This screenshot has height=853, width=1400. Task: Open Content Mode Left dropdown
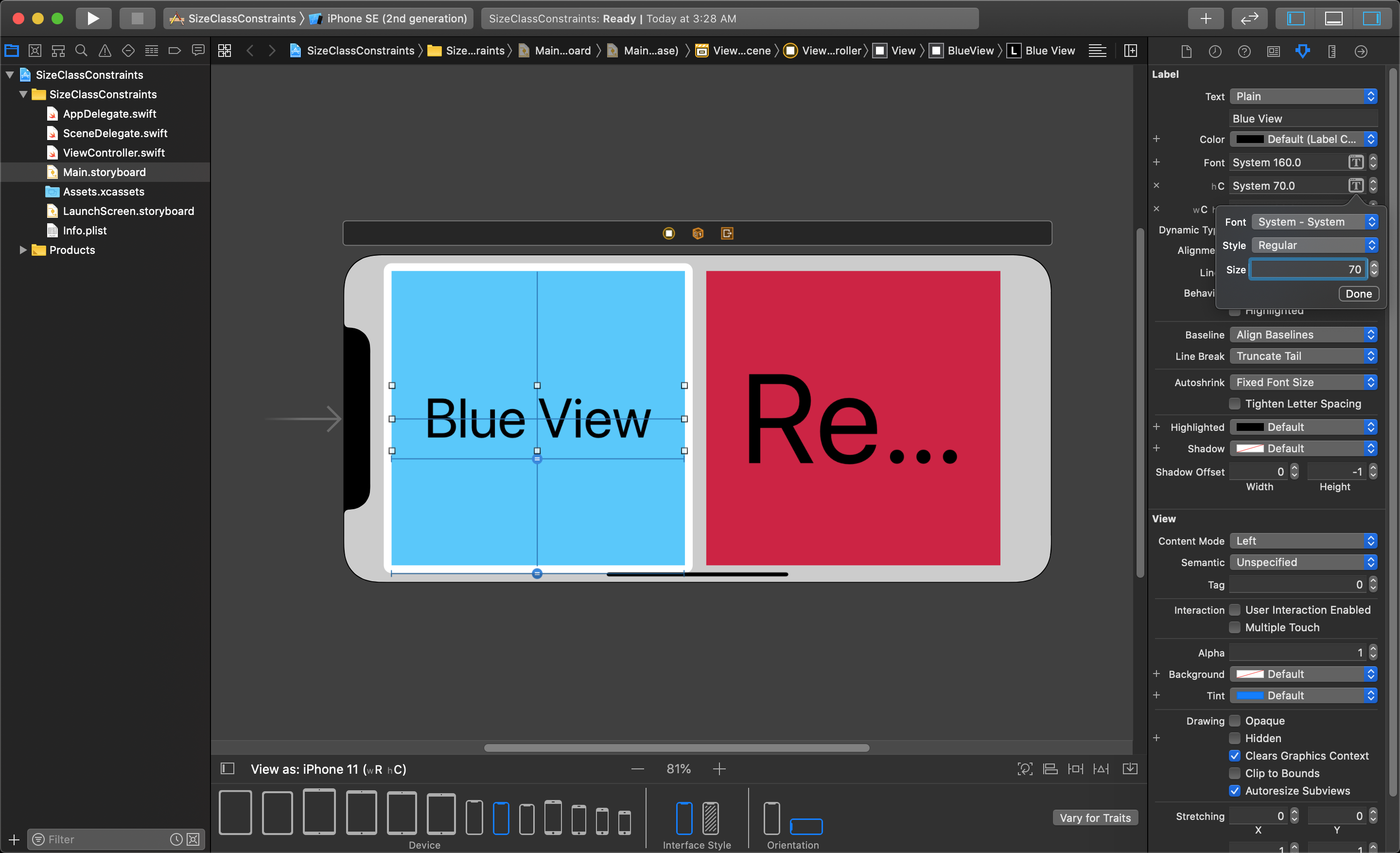(1303, 540)
